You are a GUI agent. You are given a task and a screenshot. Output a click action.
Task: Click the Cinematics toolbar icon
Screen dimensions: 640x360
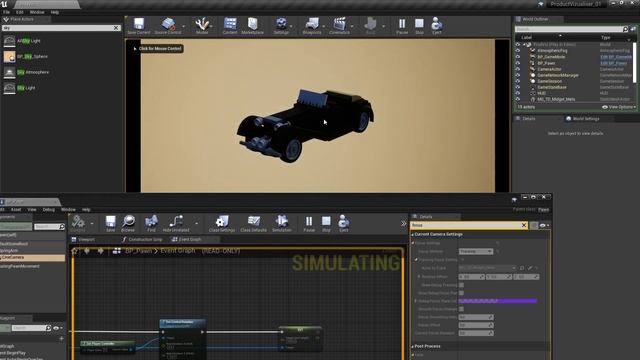point(339,26)
